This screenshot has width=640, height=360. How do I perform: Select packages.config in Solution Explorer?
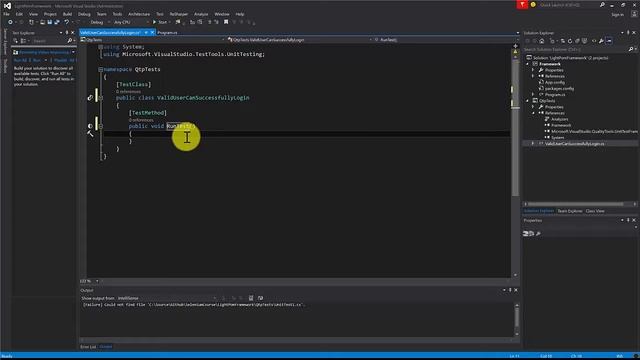559,89
